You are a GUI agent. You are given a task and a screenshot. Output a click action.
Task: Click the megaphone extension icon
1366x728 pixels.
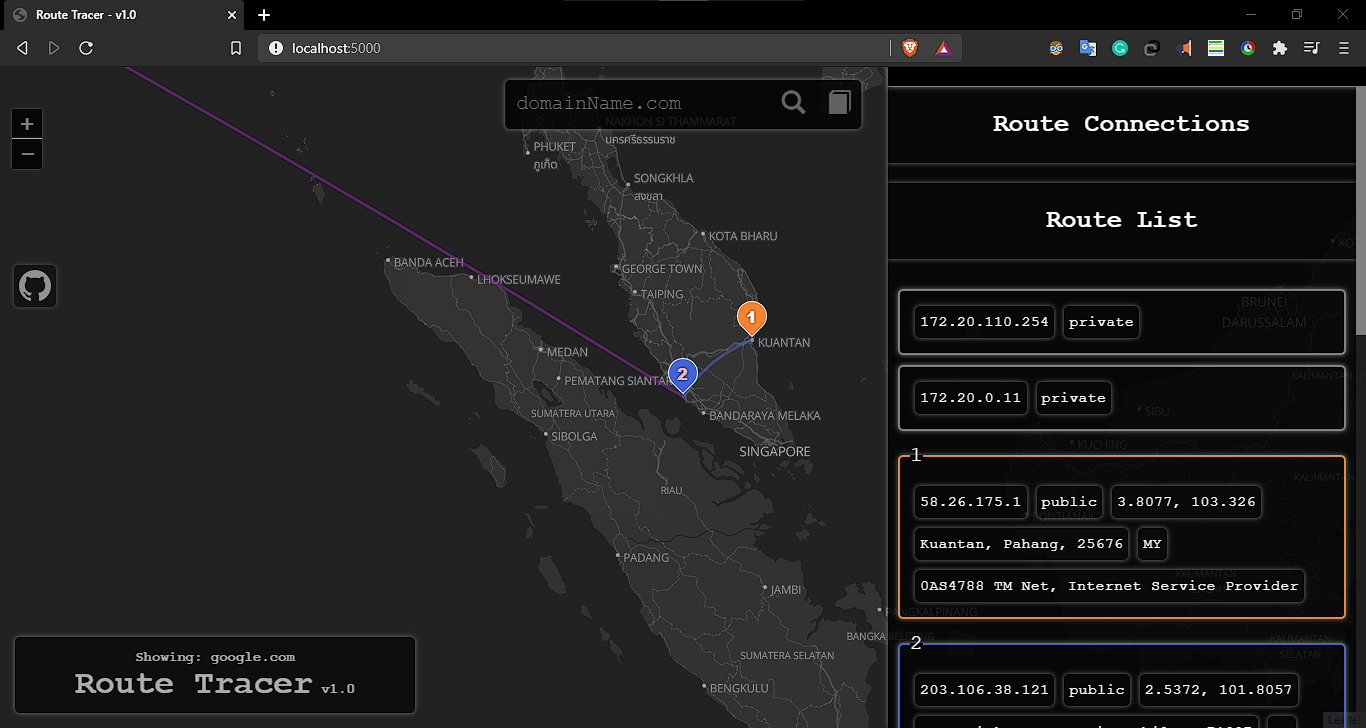click(x=1184, y=48)
